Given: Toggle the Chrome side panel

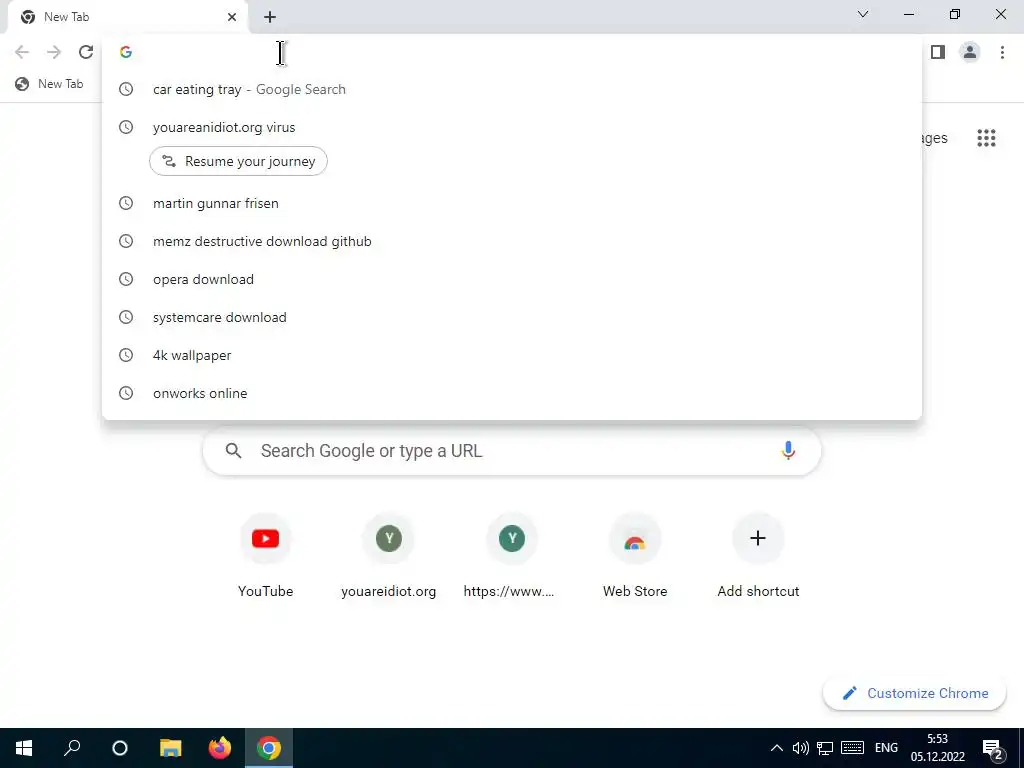Looking at the screenshot, I should [x=938, y=52].
